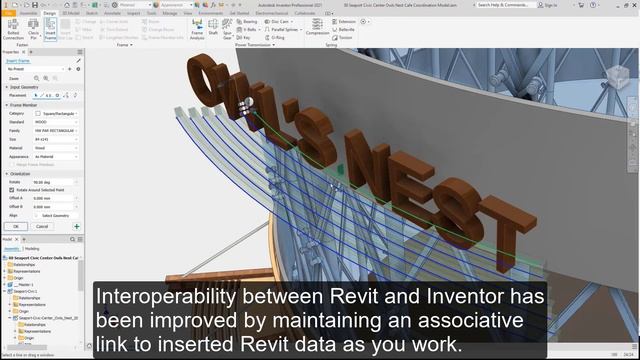The image size is (640, 360).
Task: Collapse the Orientation section
Action: click(x=7, y=173)
